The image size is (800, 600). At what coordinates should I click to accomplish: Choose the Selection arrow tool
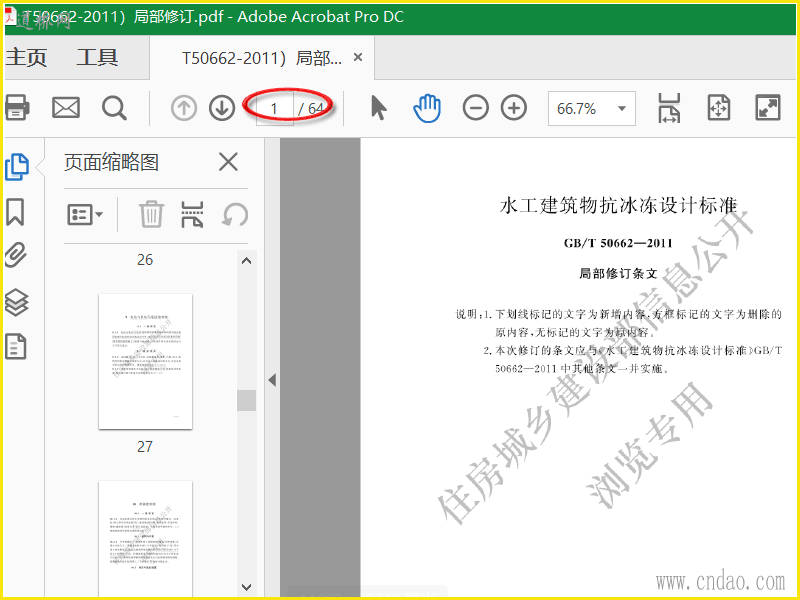click(379, 108)
